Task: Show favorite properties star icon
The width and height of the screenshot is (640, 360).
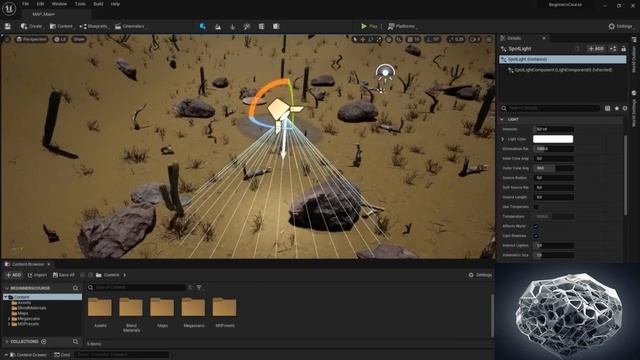Action: [616, 108]
